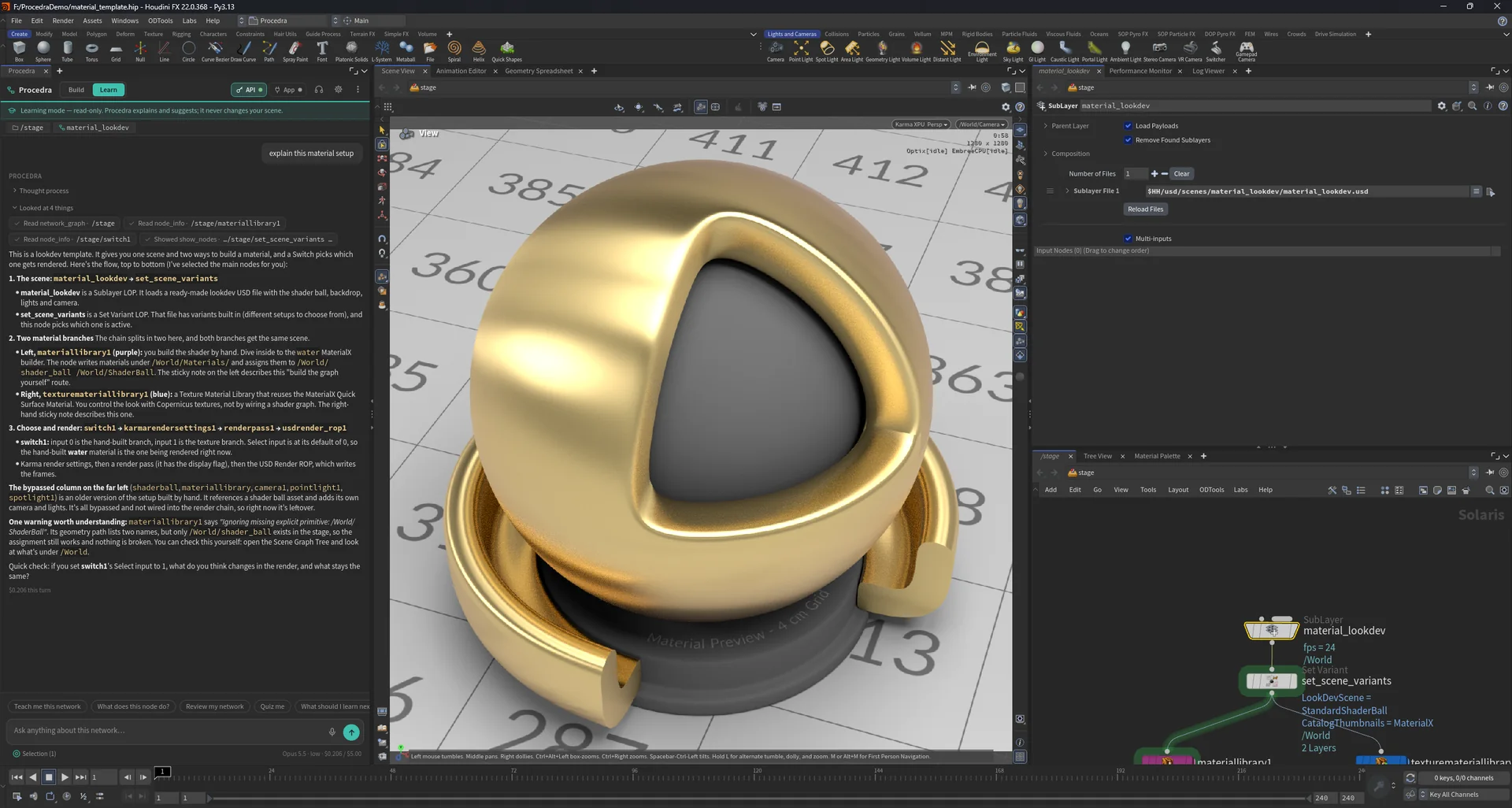Select the Box shelf tool

[x=19, y=51]
